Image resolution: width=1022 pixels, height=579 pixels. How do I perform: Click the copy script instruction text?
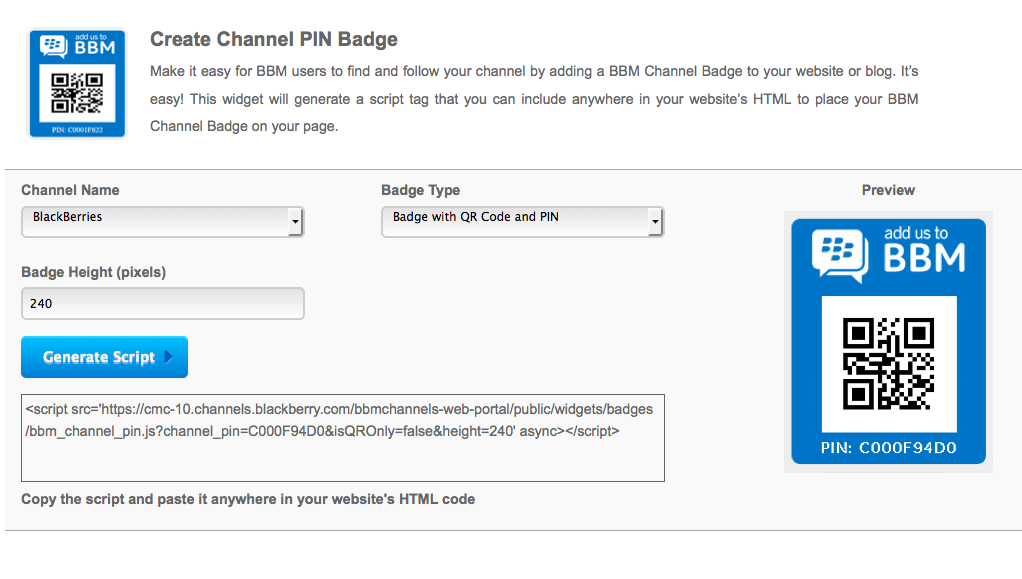248,499
